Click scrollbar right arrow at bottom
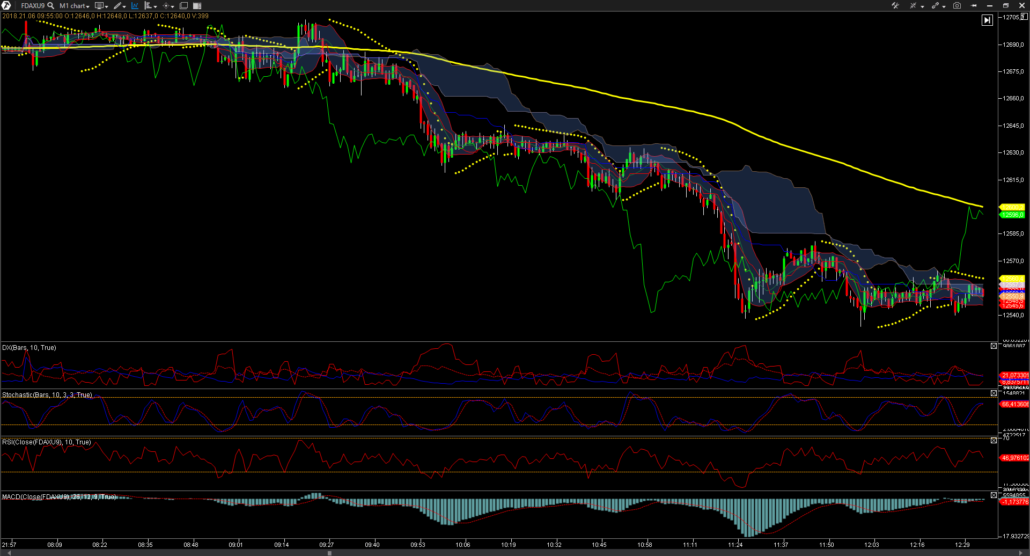The height and width of the screenshot is (556, 1030). coord(1021,553)
